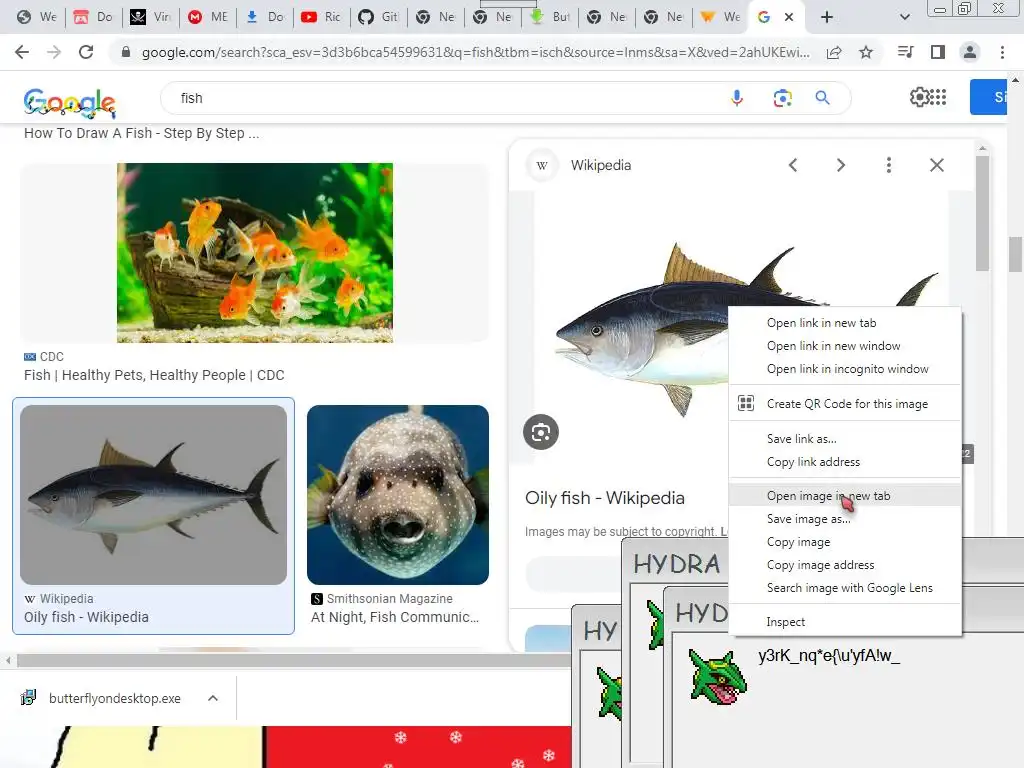Viewport: 1024px width, 768px height.
Task: Open the At Night, Fish Communic... result link
Action: click(394, 617)
